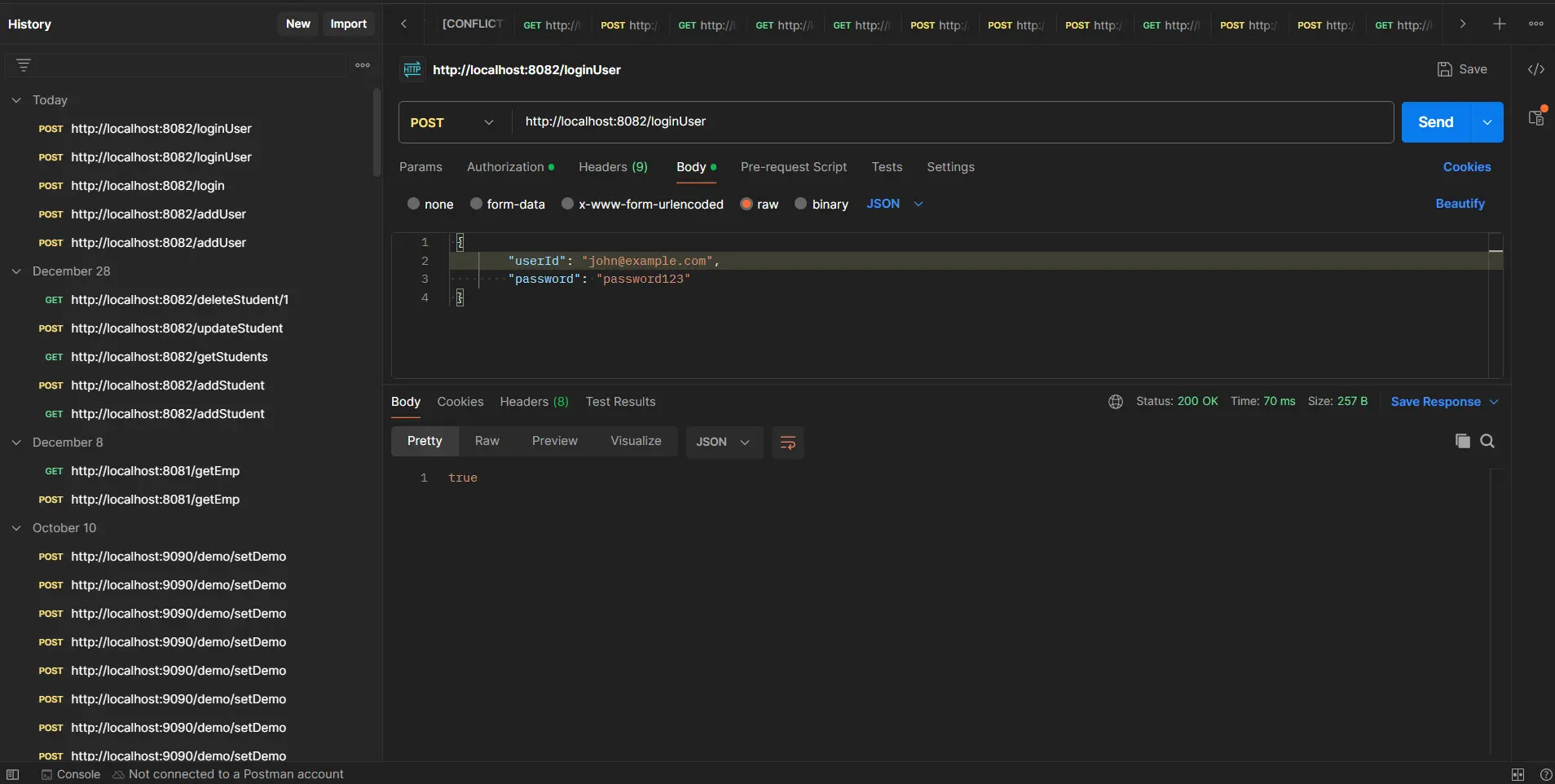The image size is (1555, 784).
Task: Click the filter icon in History search bar
Action: coord(24,64)
